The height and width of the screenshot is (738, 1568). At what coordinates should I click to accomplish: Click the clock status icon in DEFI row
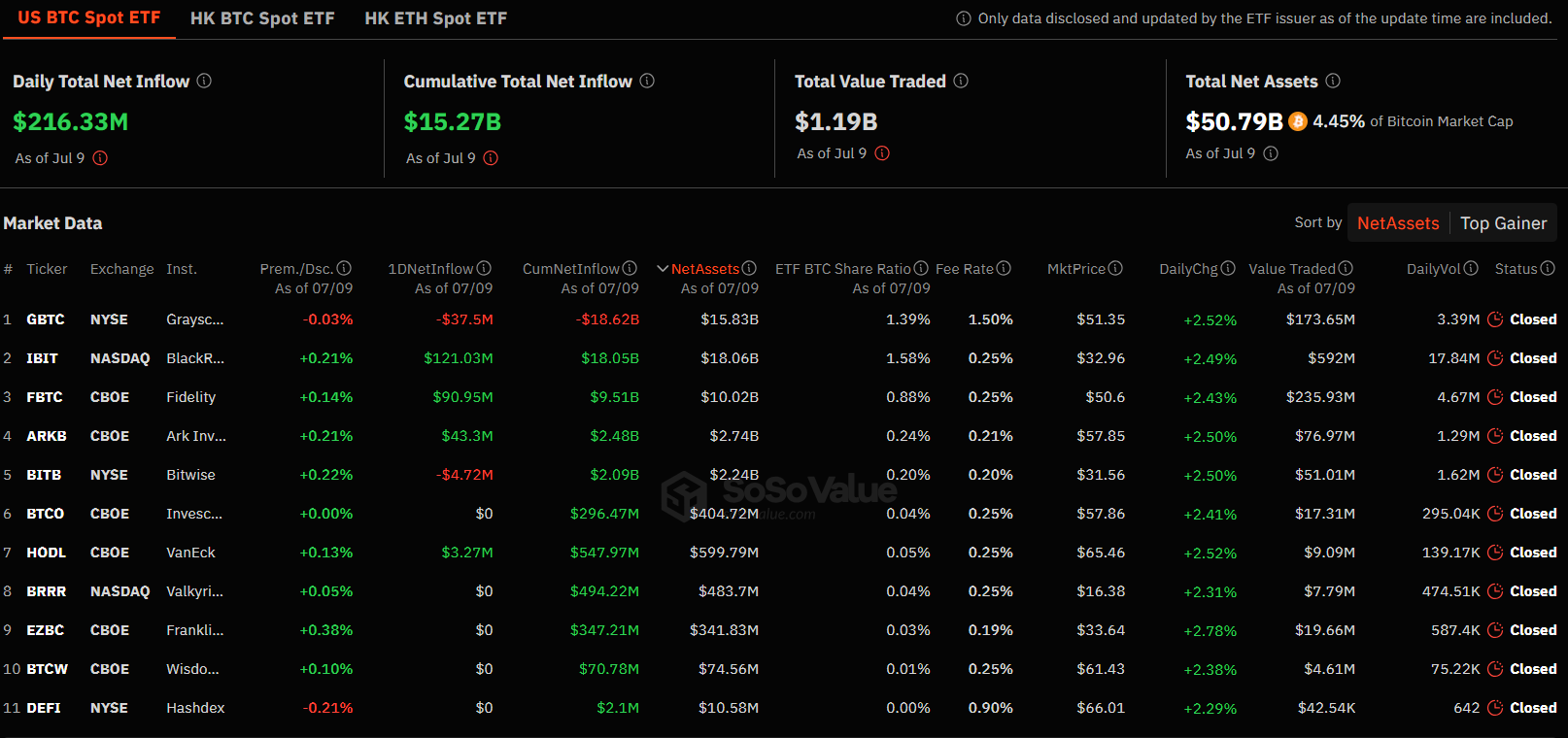pyautogui.click(x=1495, y=708)
